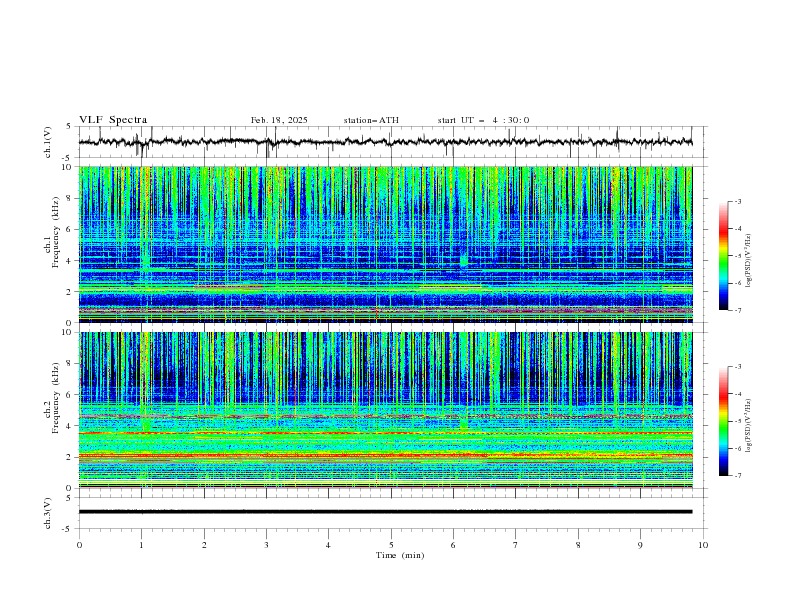Screen dimensions: 792x612
Task: Click the "-7" value on ch.2 colorbar
Action: point(737,476)
